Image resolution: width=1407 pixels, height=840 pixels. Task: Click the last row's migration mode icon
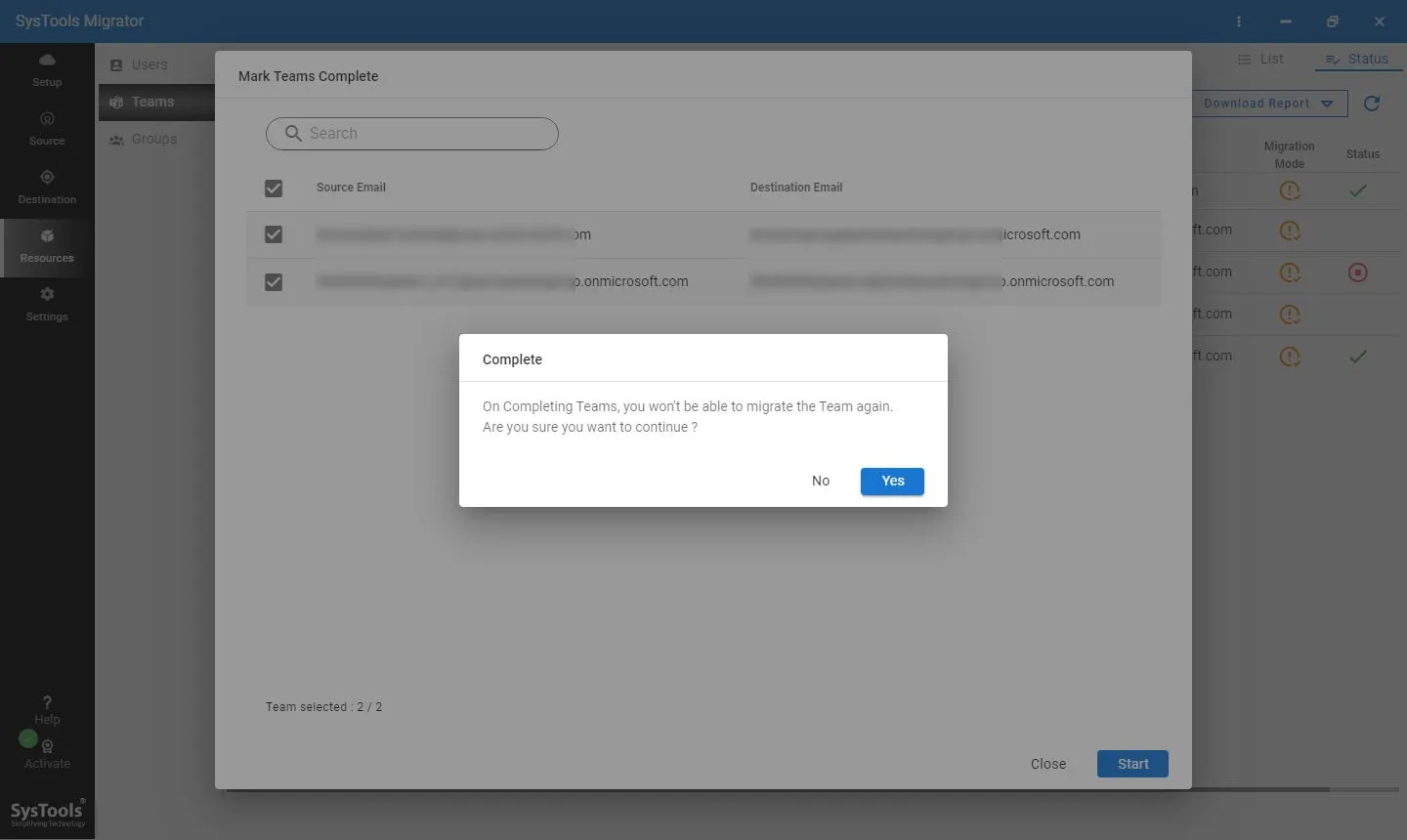click(x=1290, y=357)
